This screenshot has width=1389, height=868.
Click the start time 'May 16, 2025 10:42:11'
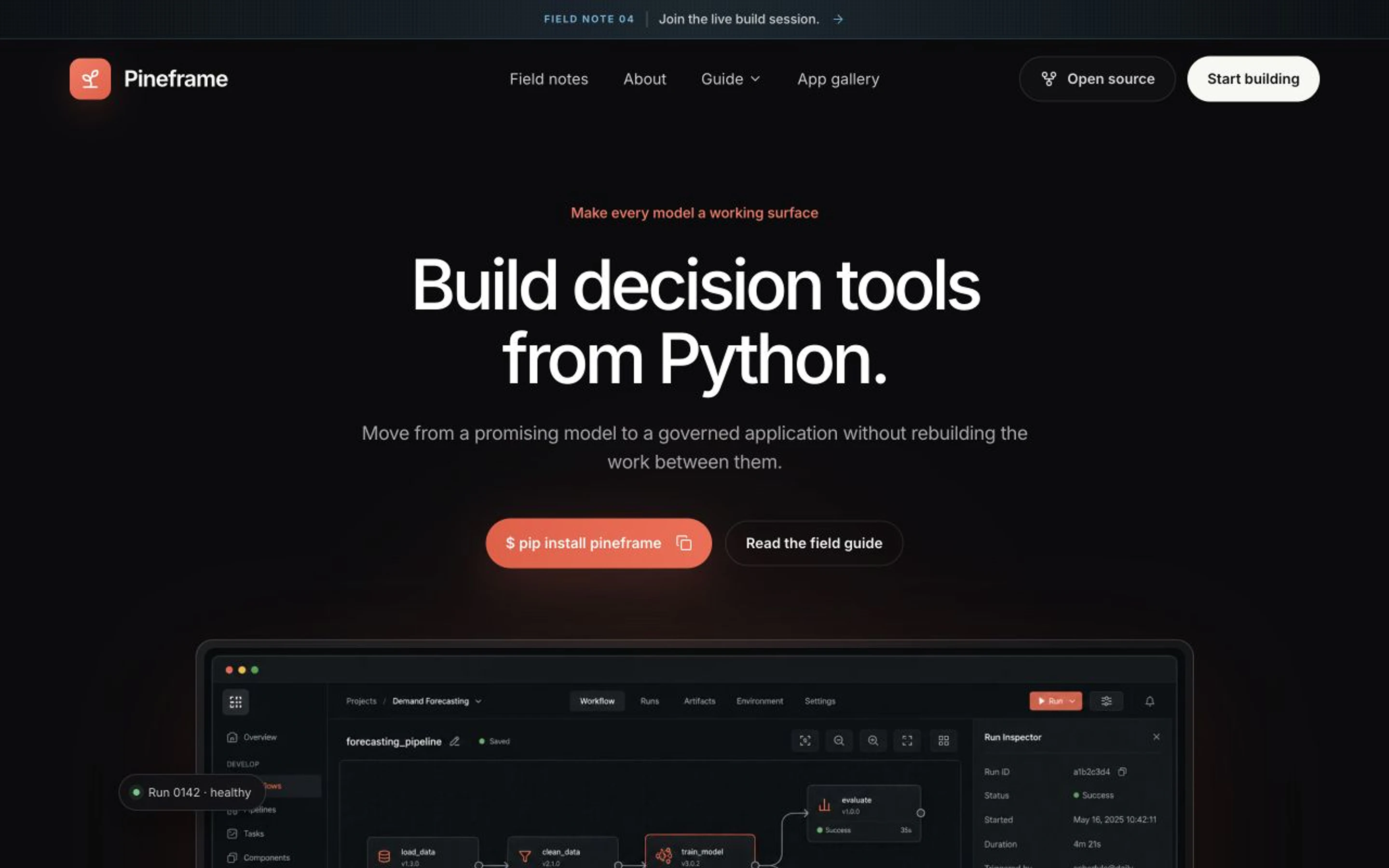pyautogui.click(x=1115, y=820)
